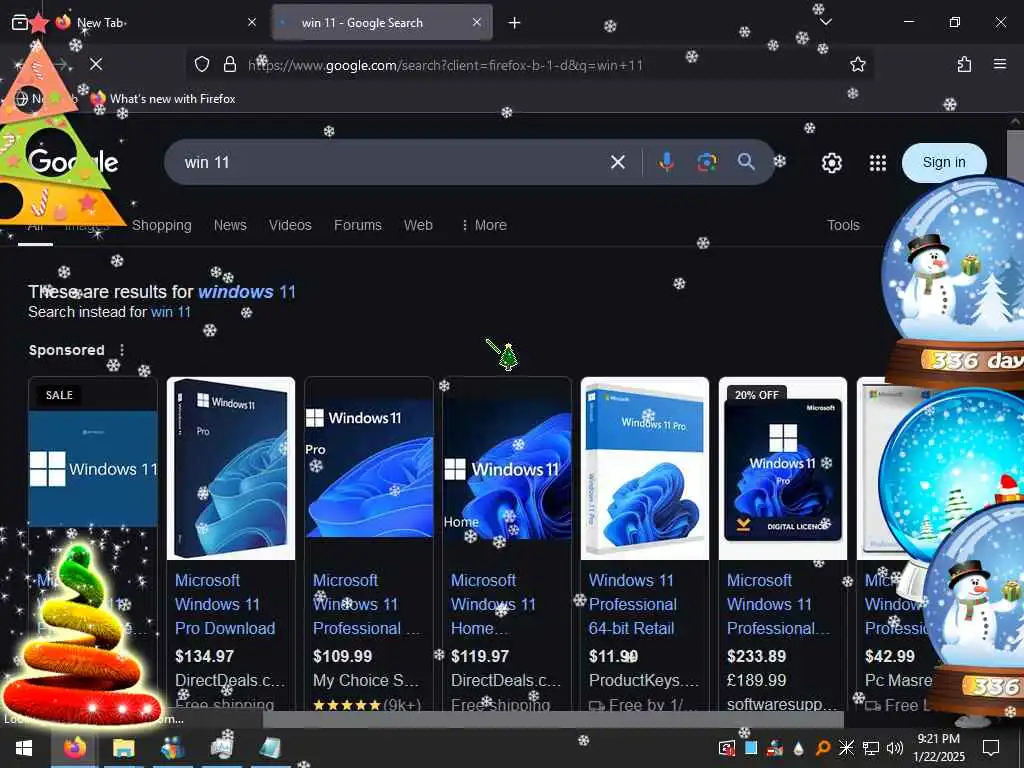Screen dimensions: 1024x768
Task: Click the scroll-up arrow of the vertical scrollbar
Action: pyautogui.click(x=1016, y=121)
